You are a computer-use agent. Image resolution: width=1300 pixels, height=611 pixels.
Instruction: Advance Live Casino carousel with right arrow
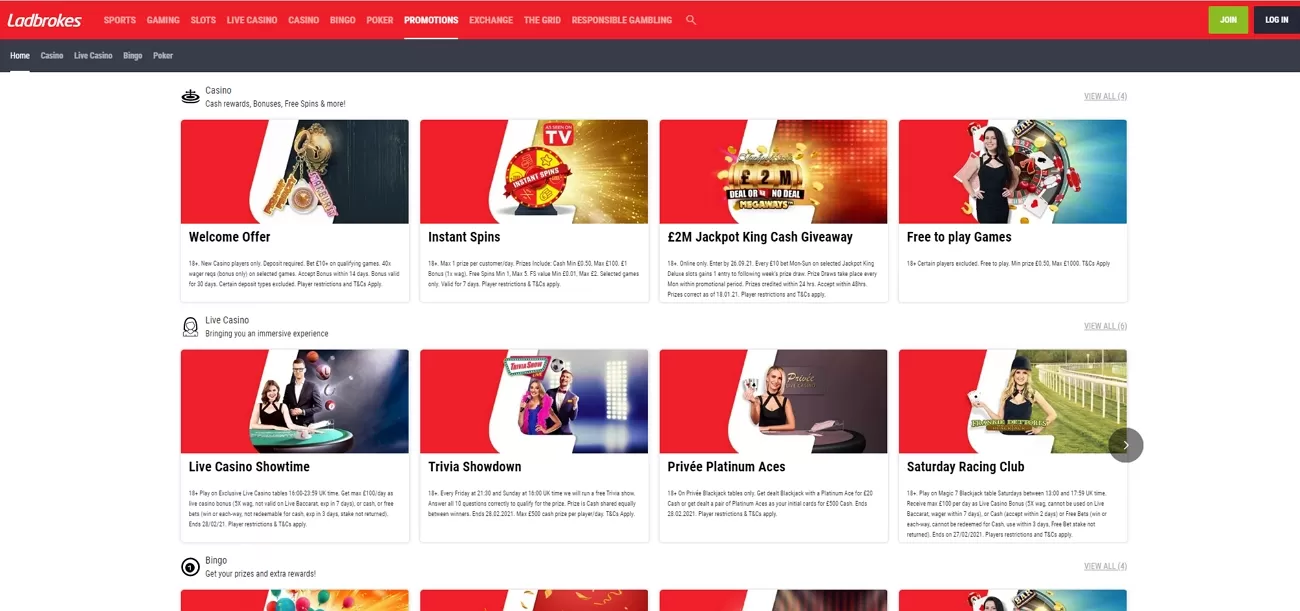click(1126, 445)
